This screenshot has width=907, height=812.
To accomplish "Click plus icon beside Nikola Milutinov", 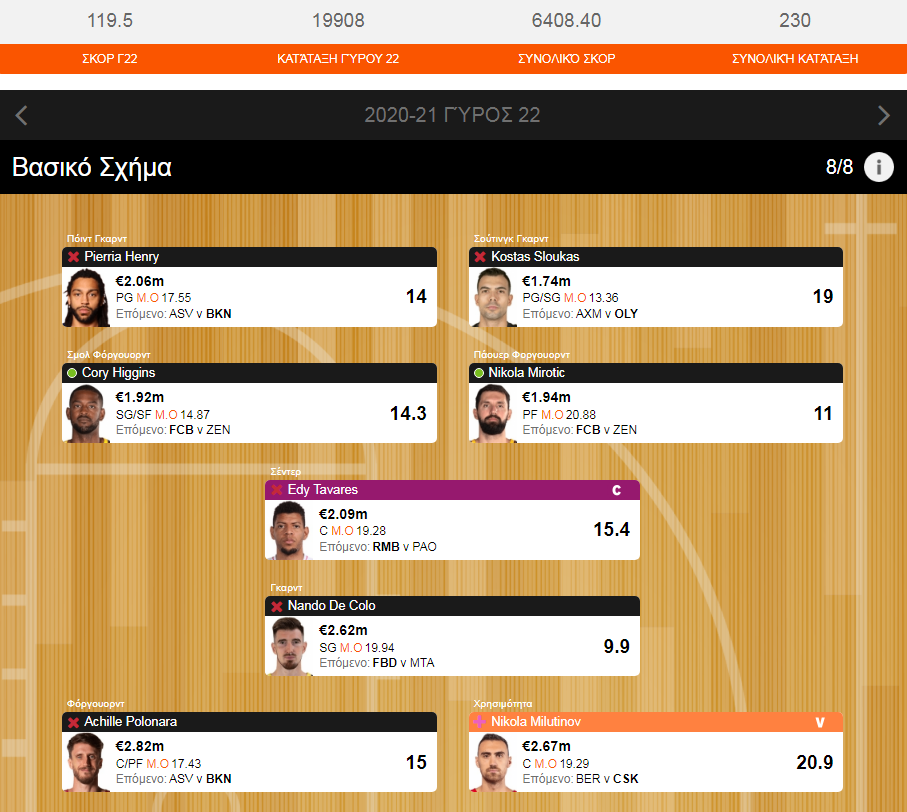I will [x=480, y=722].
